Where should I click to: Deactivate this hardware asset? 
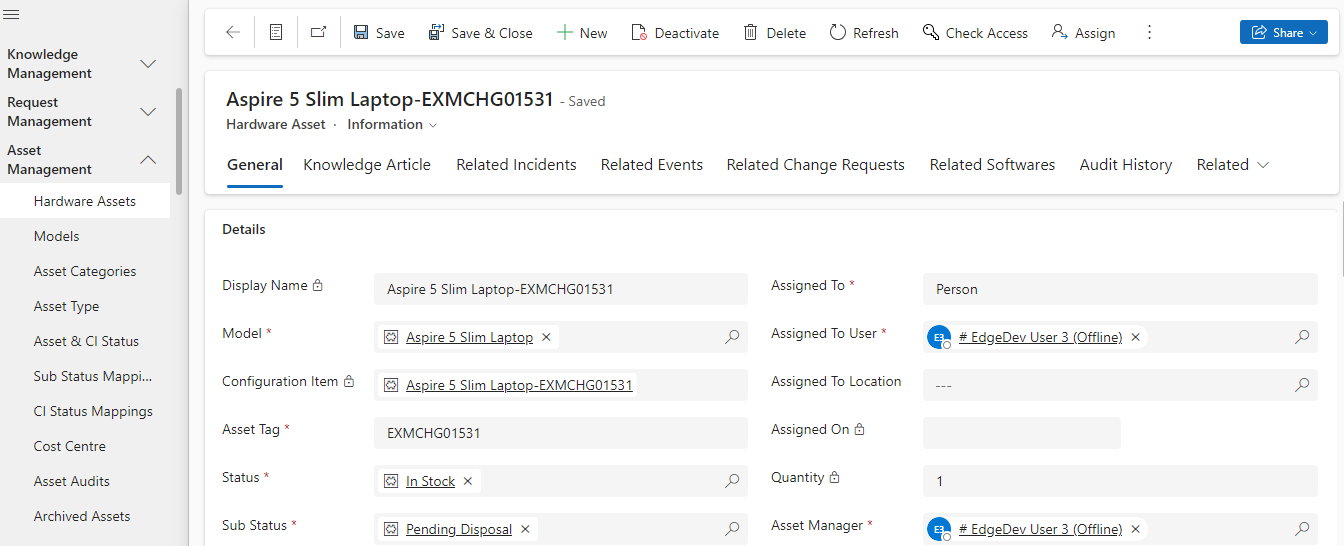675,33
